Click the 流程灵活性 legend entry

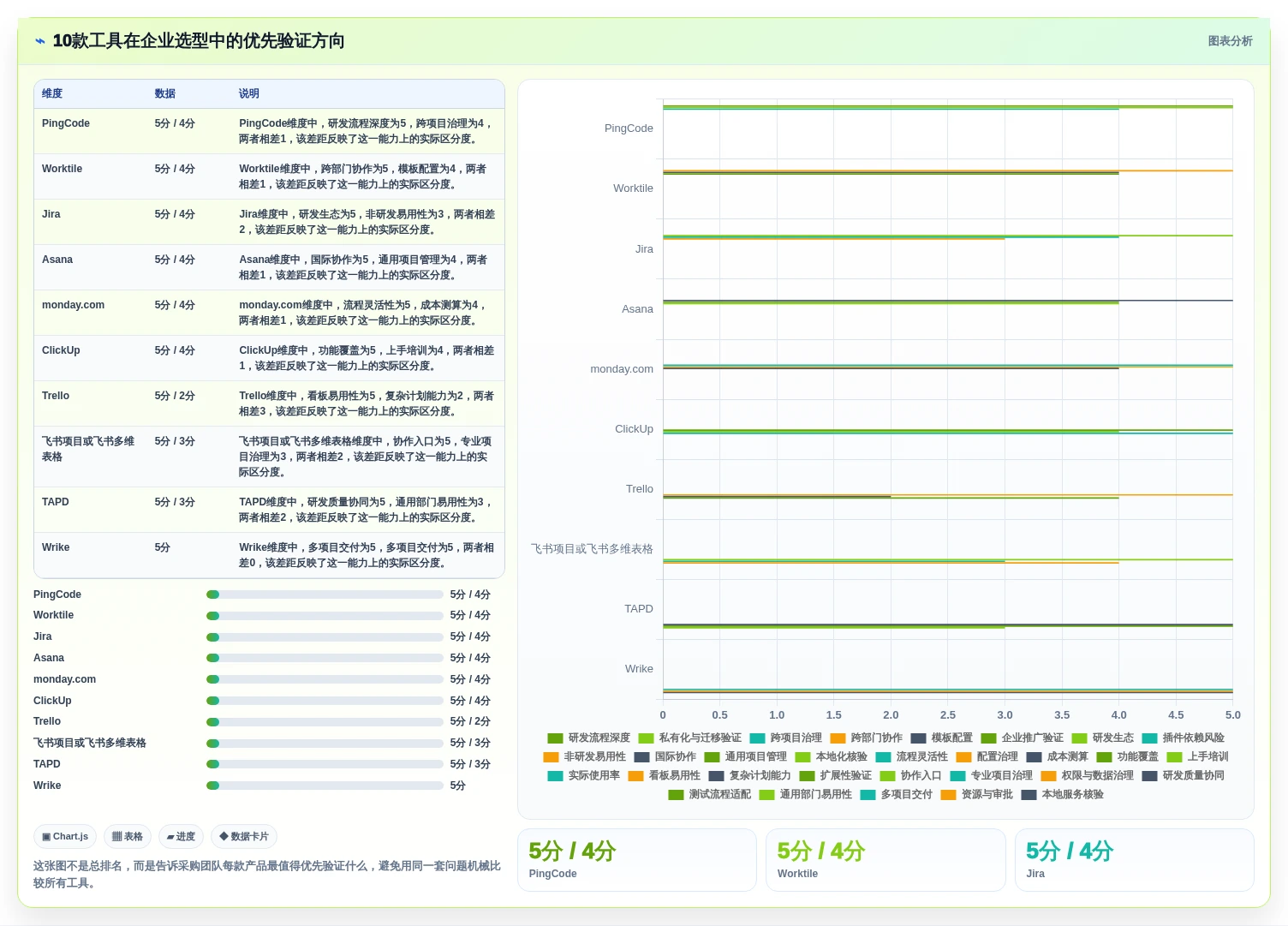pos(912,756)
